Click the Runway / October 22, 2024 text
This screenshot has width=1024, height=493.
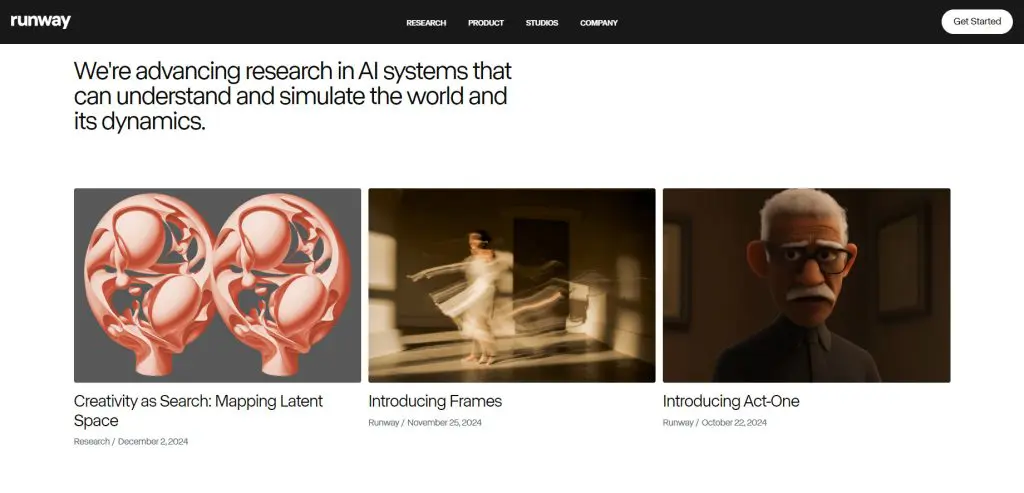(715, 422)
